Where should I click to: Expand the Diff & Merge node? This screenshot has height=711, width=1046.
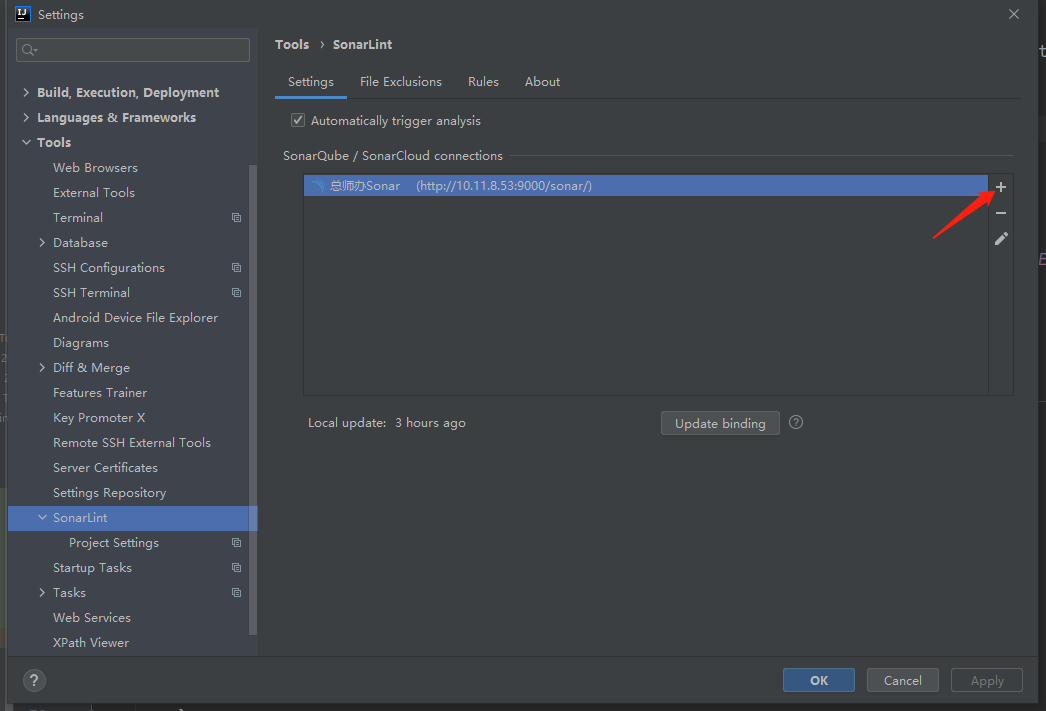(42, 368)
